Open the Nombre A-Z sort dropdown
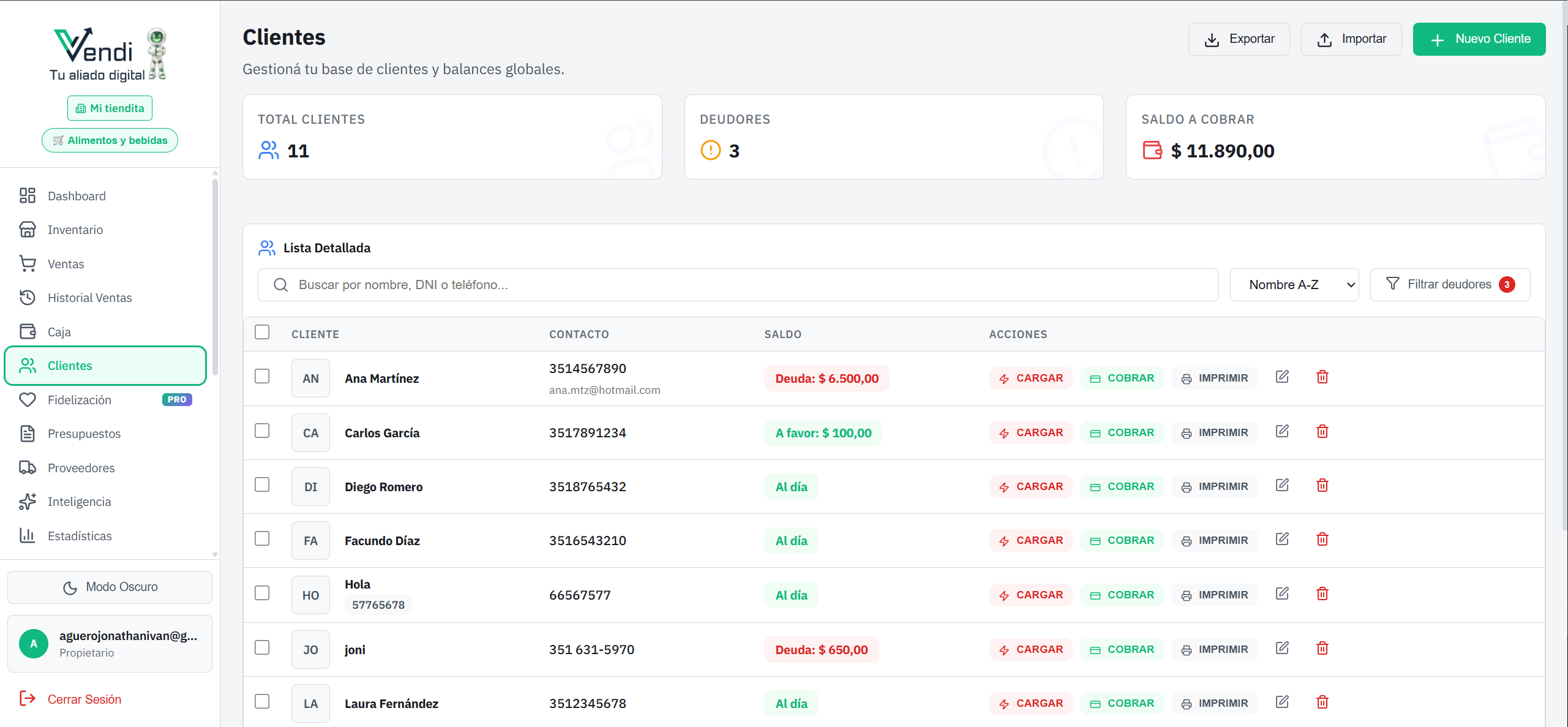The image size is (1568, 727). (x=1294, y=285)
